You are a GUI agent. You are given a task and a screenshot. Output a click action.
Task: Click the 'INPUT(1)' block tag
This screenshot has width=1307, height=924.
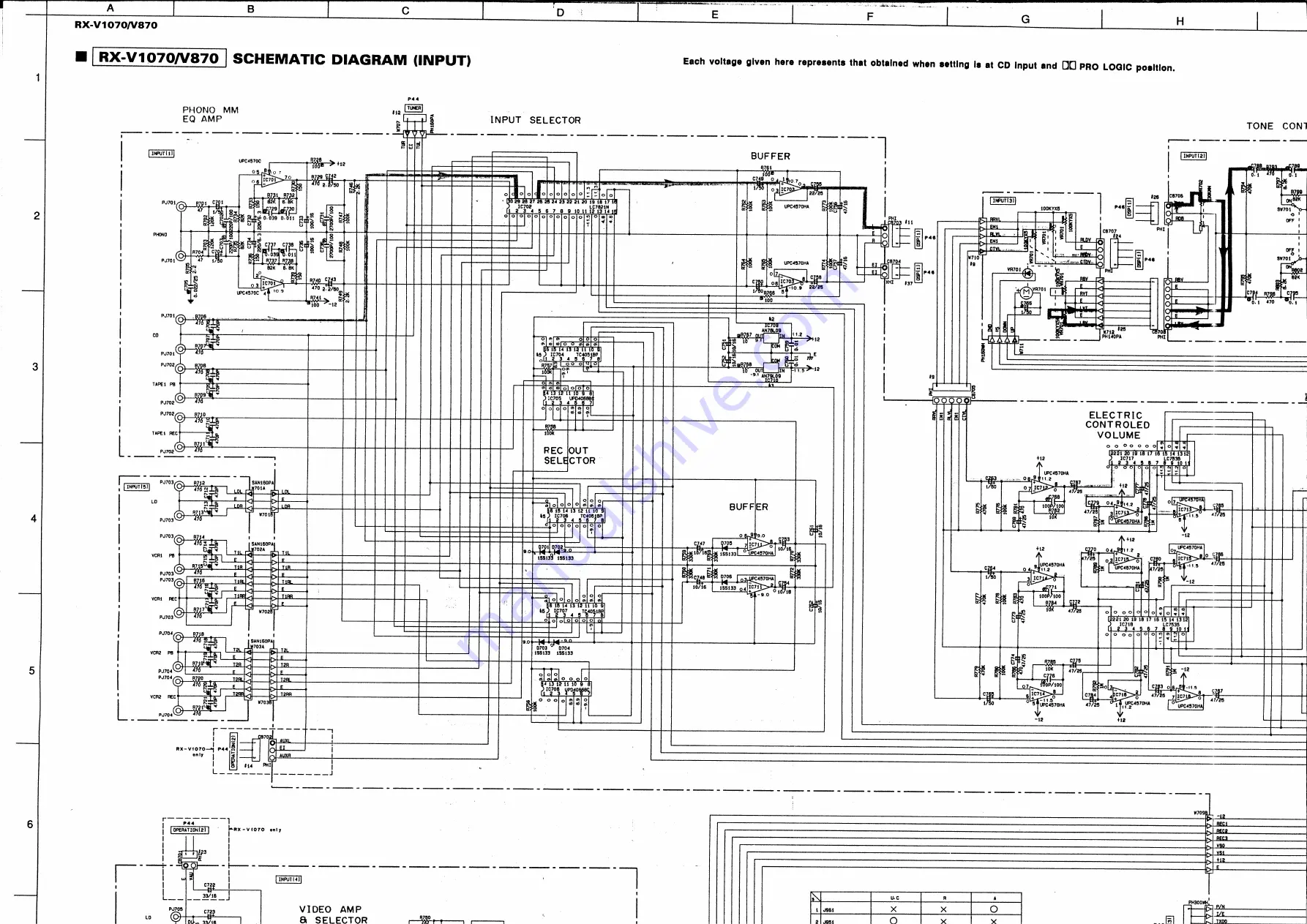pos(162,154)
